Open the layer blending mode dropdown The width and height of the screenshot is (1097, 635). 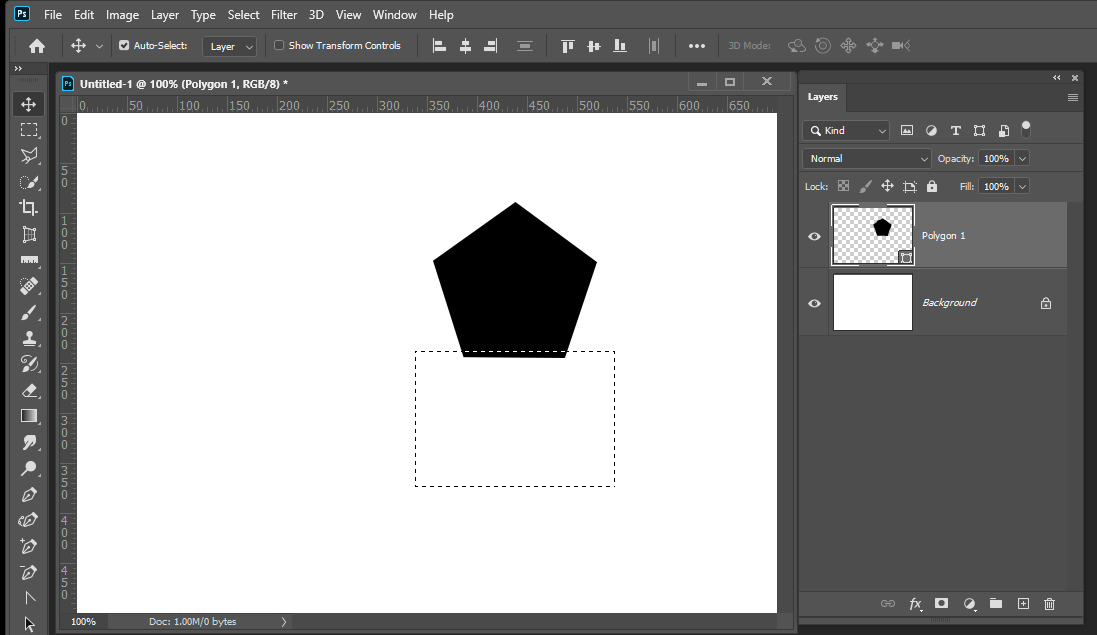[x=865, y=158]
